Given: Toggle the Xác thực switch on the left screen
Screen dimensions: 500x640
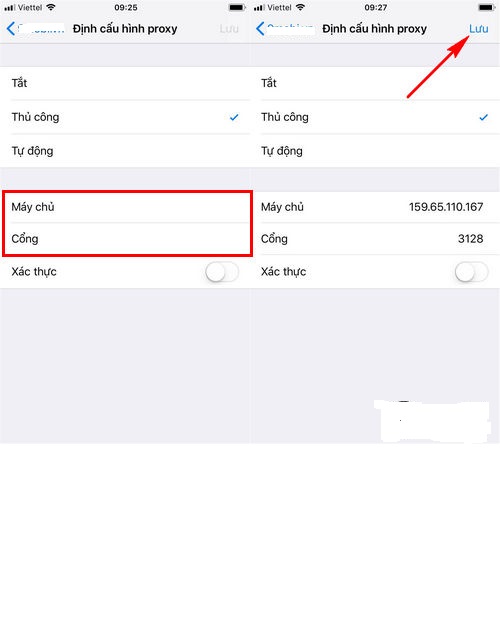Looking at the screenshot, I should [x=222, y=272].
